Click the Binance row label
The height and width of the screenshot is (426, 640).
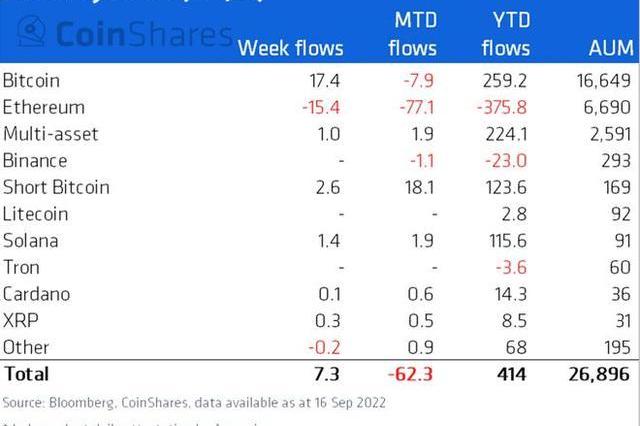[35, 160]
